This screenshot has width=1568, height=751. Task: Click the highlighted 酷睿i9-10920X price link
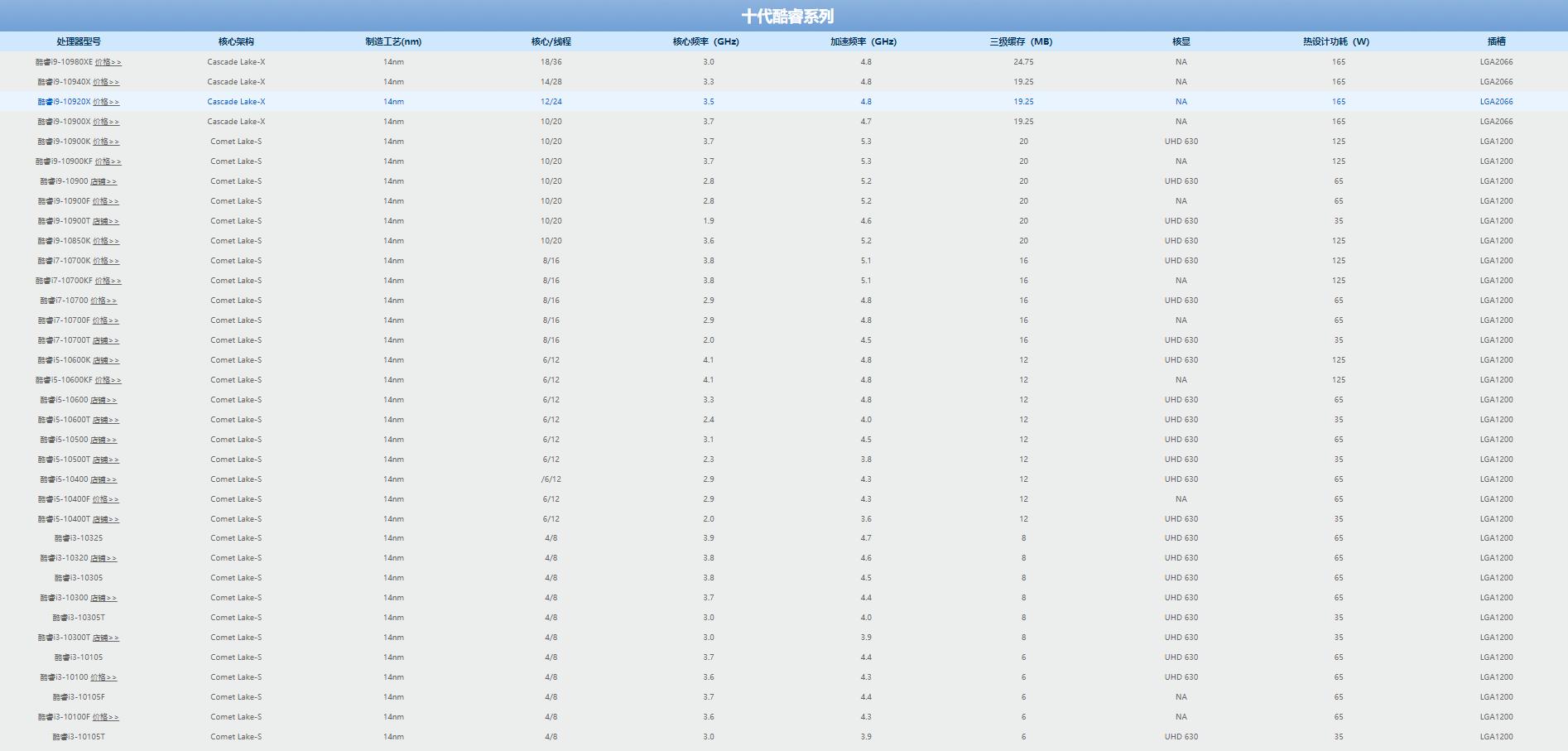click(x=107, y=101)
